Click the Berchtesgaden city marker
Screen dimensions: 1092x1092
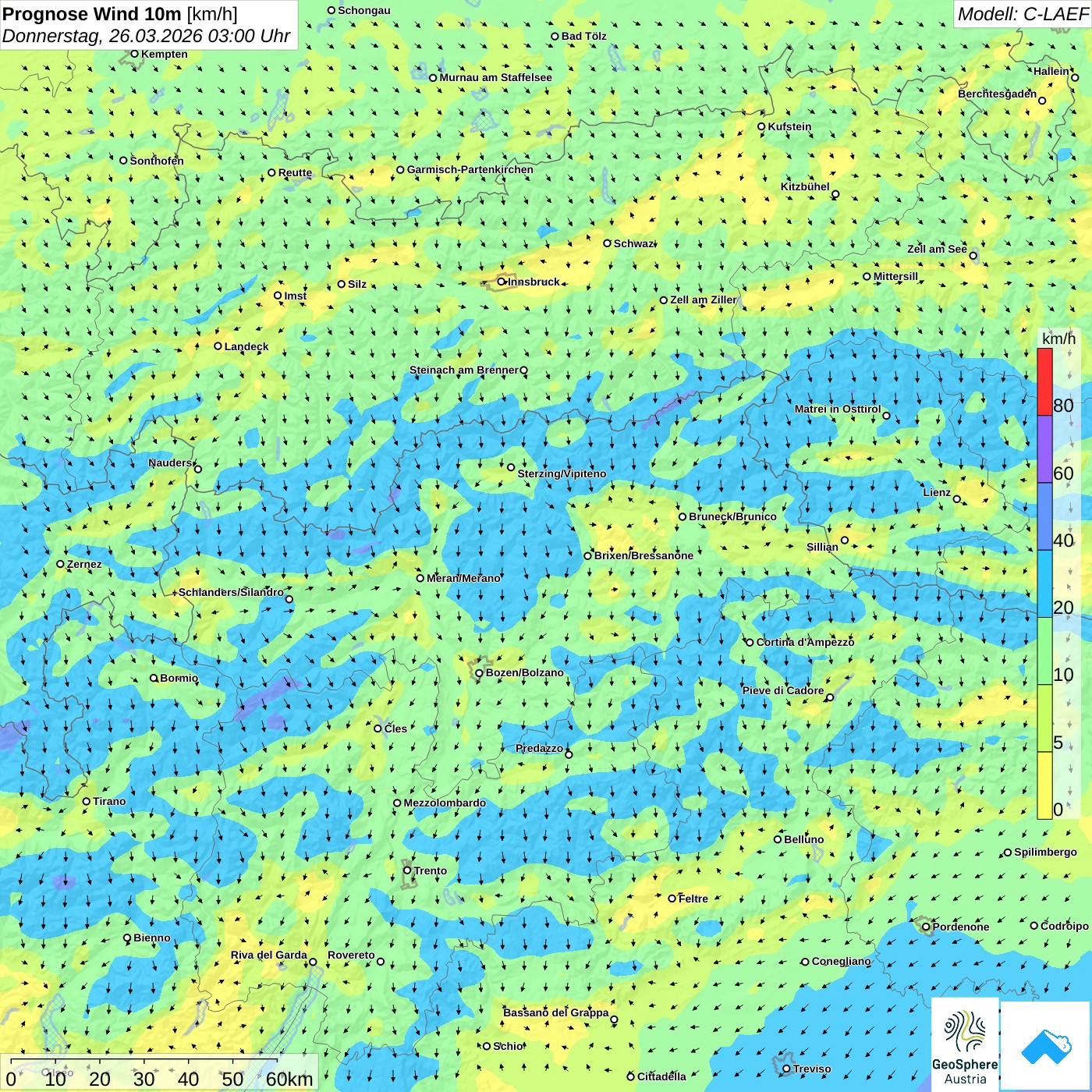(x=1042, y=101)
